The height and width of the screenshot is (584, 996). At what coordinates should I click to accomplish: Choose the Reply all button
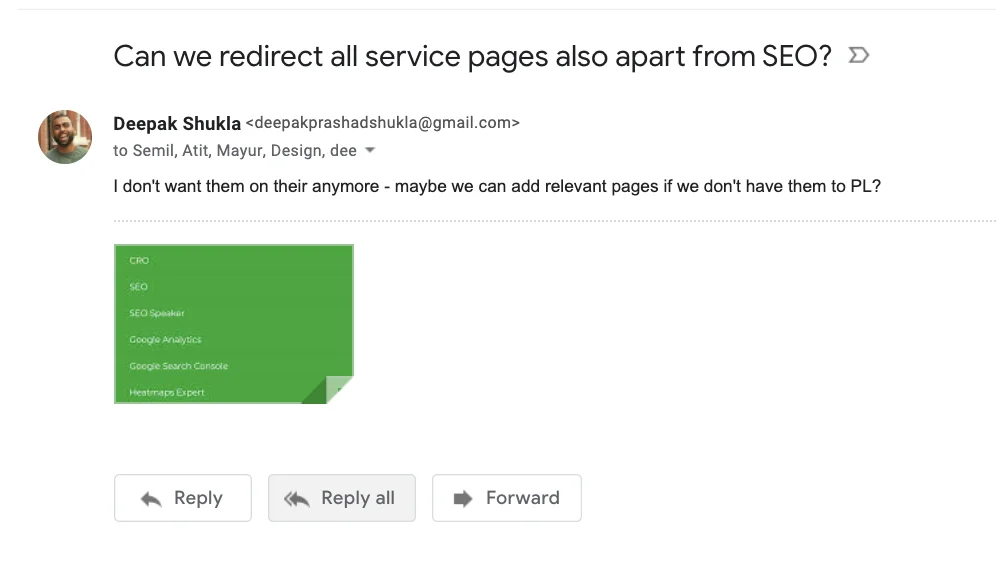(x=342, y=498)
